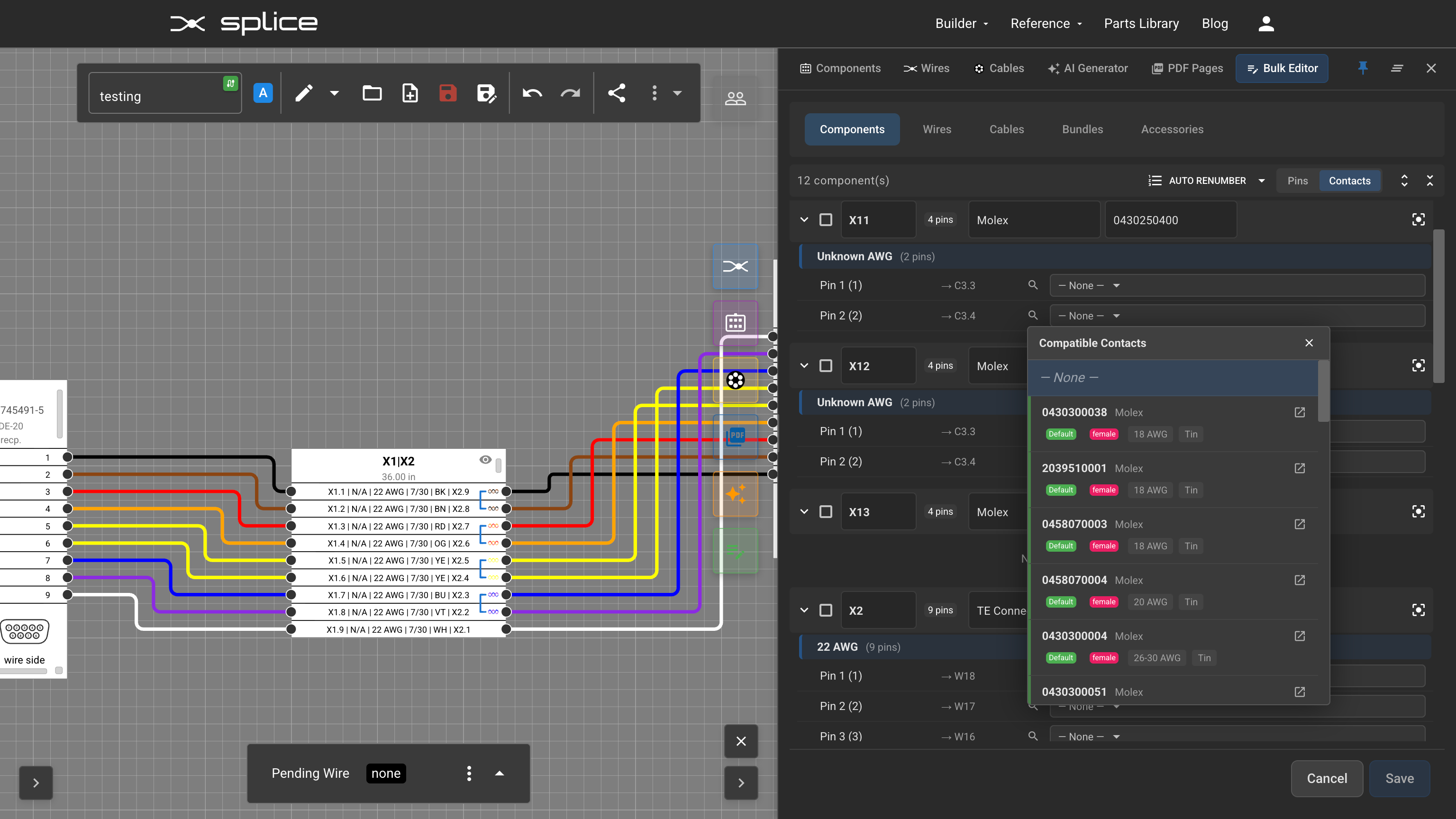This screenshot has height=819, width=1456.
Task: Check the X12 component checkbox
Action: tap(826, 366)
